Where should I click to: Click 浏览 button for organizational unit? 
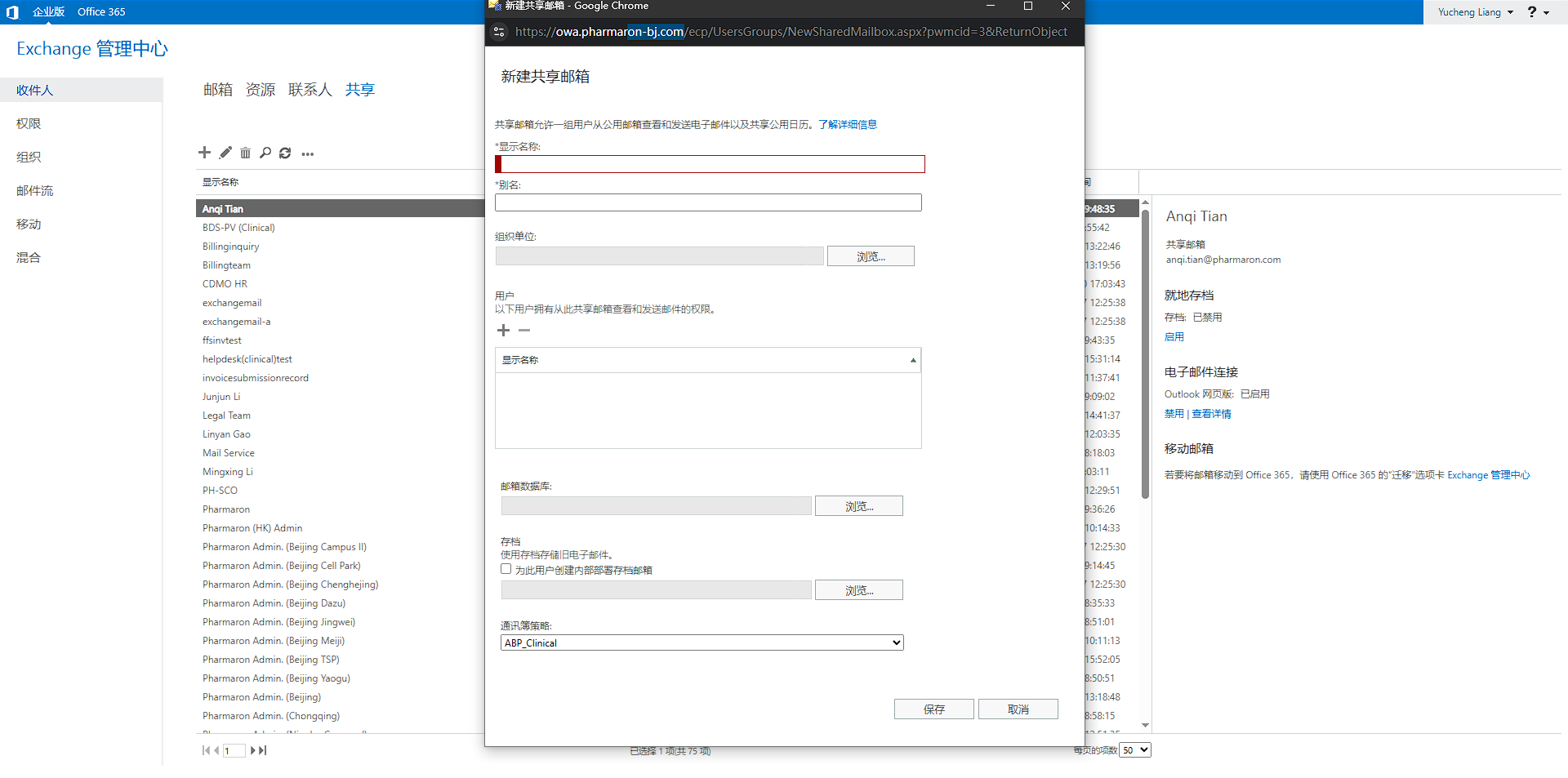(871, 256)
